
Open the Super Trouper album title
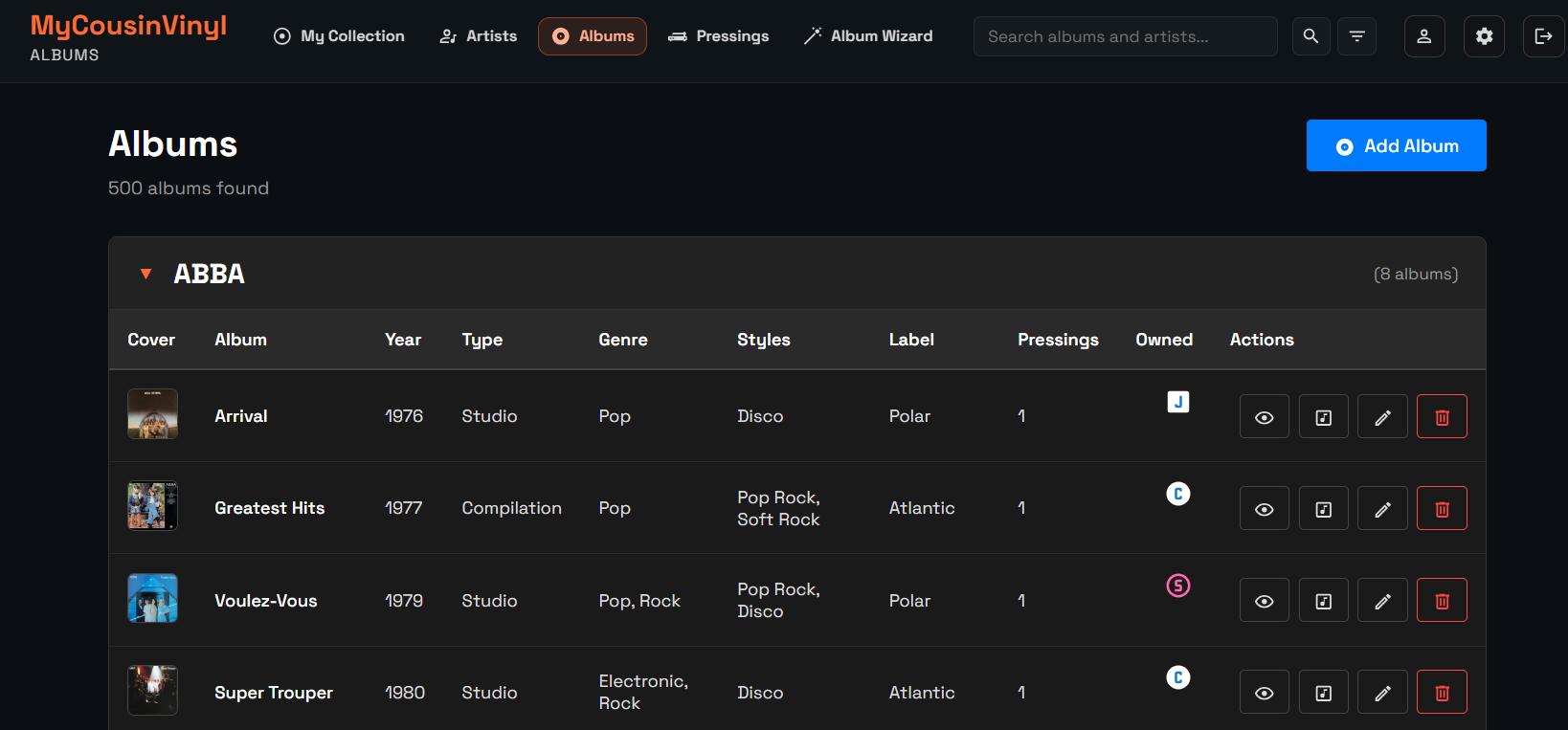[274, 693]
